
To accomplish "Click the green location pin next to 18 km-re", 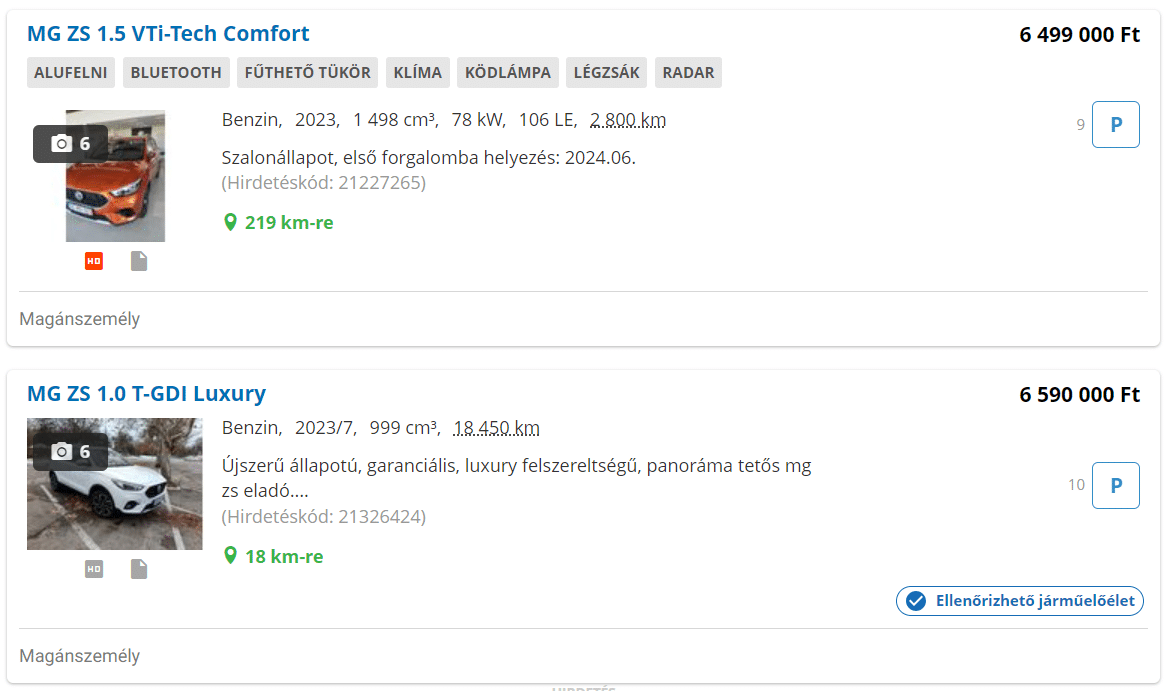I will tap(230, 556).
